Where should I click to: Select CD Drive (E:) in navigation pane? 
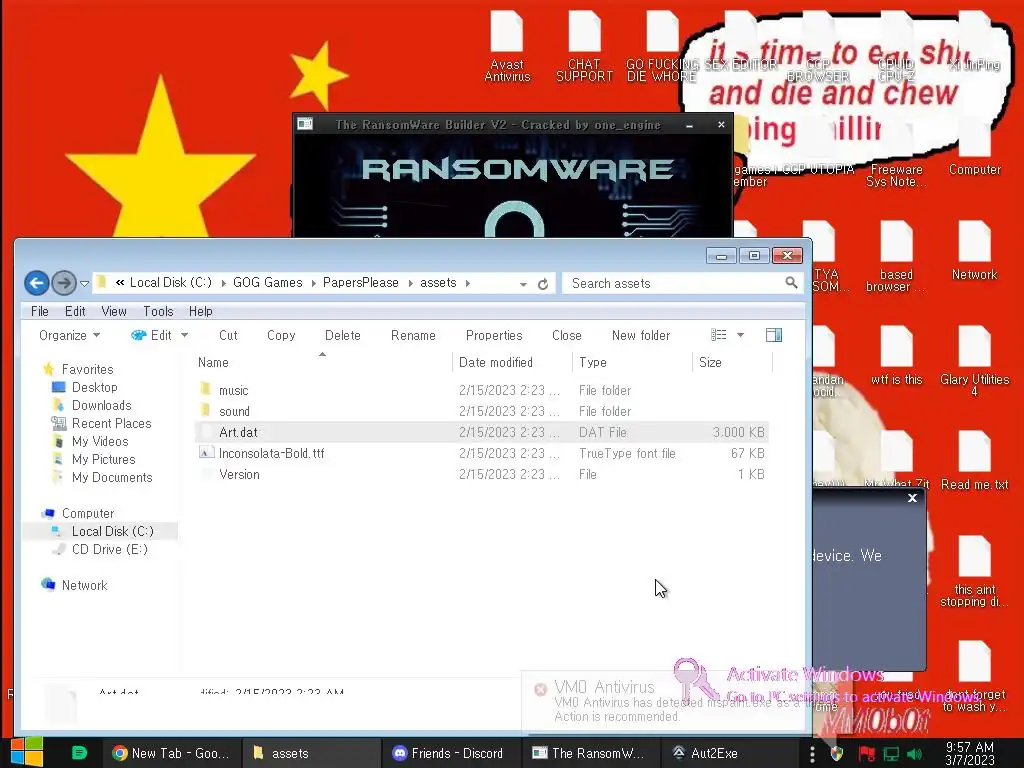(110, 549)
